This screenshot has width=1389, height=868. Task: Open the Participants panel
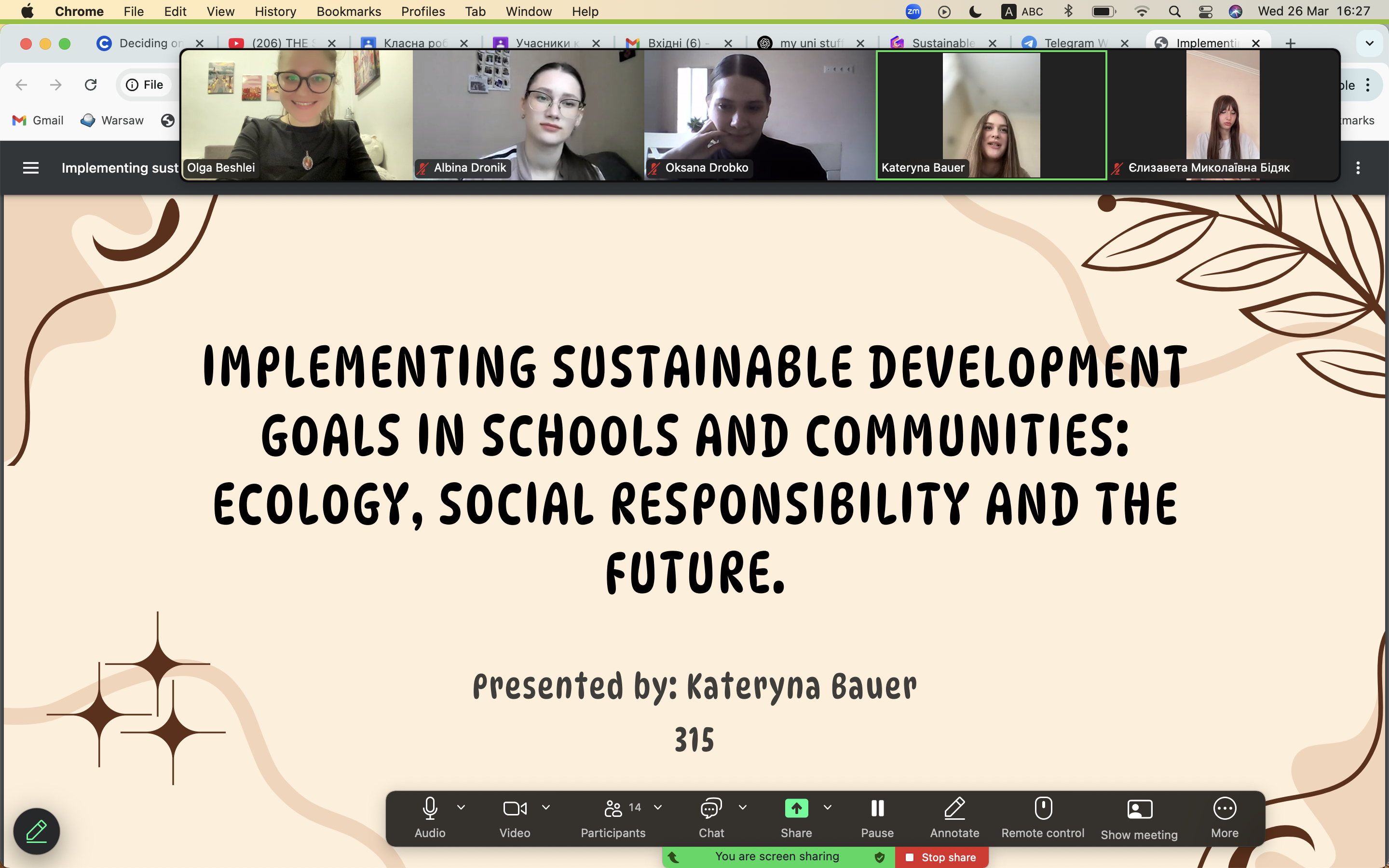coord(613,817)
